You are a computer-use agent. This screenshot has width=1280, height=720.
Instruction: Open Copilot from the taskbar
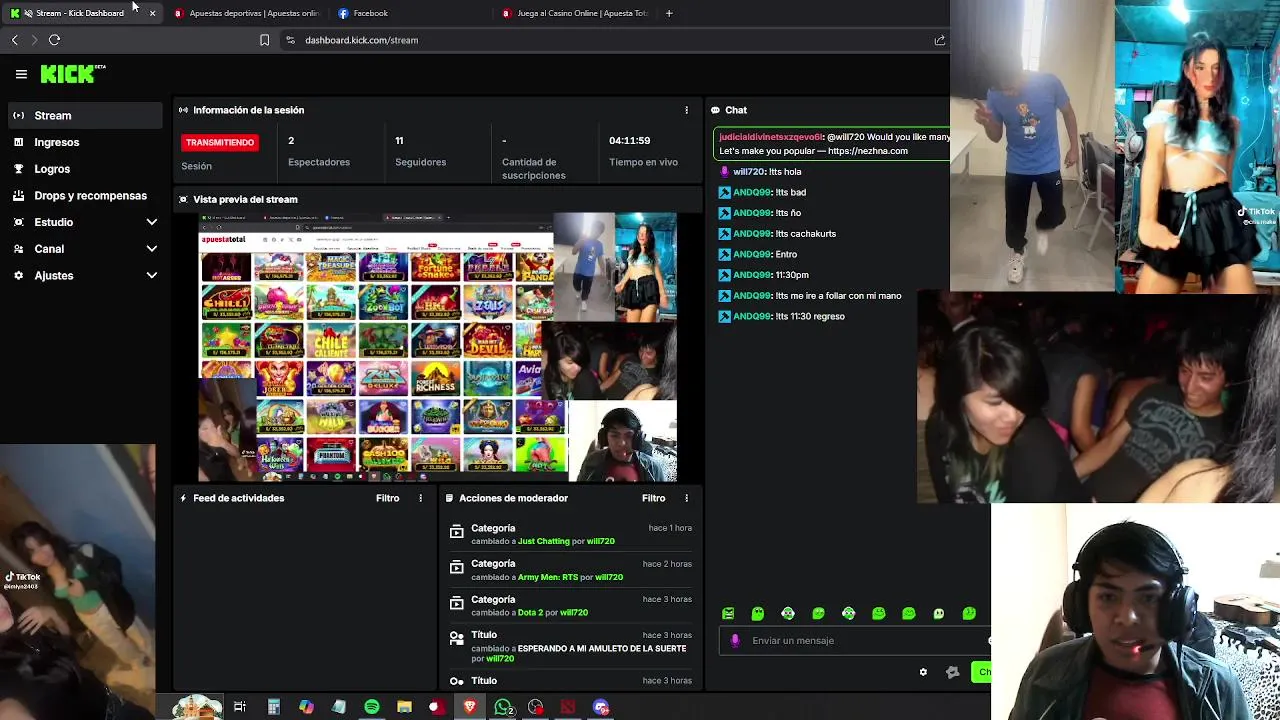pos(306,707)
